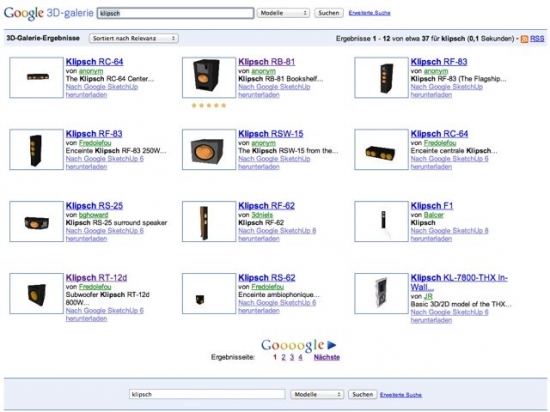Click the Klipsch RC-64 center speaker thumbnail by anonym

[x=36, y=77]
